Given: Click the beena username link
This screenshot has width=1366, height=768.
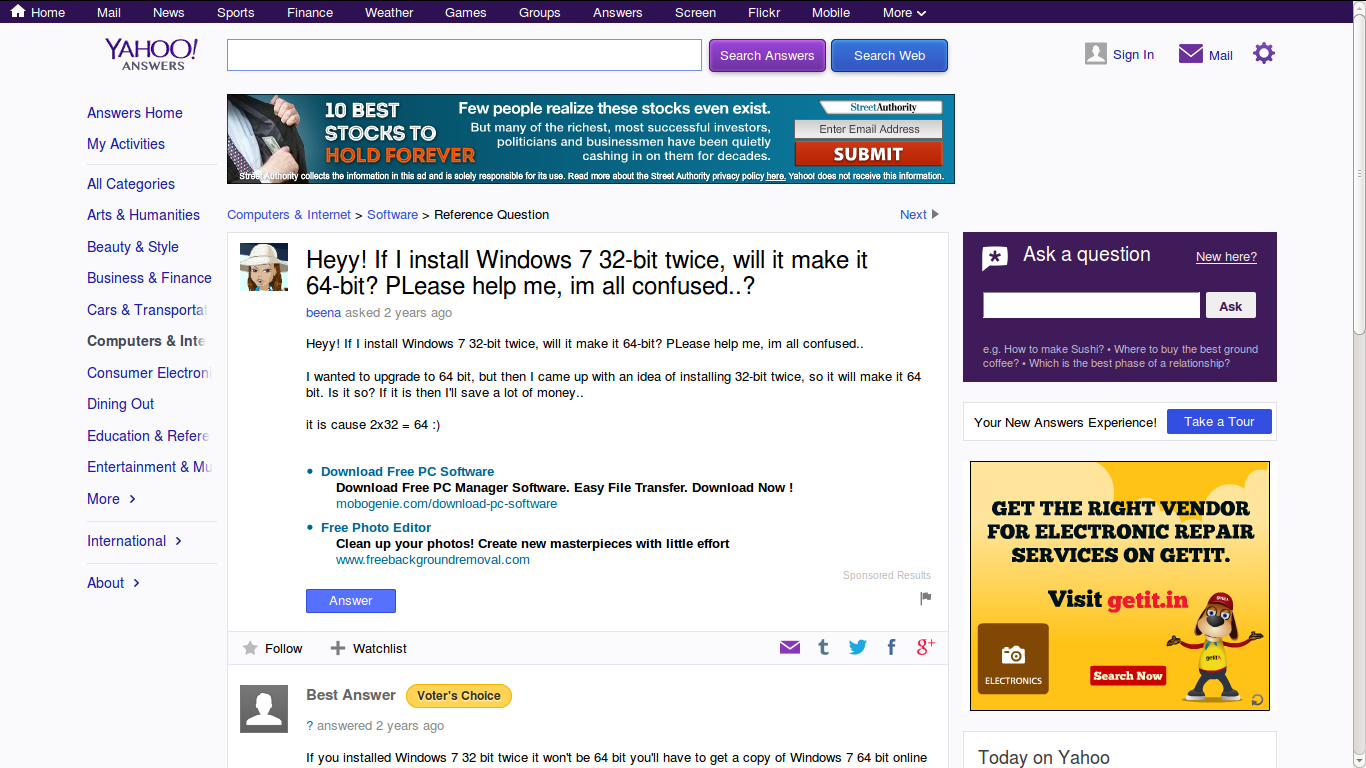Looking at the screenshot, I should (x=323, y=313).
